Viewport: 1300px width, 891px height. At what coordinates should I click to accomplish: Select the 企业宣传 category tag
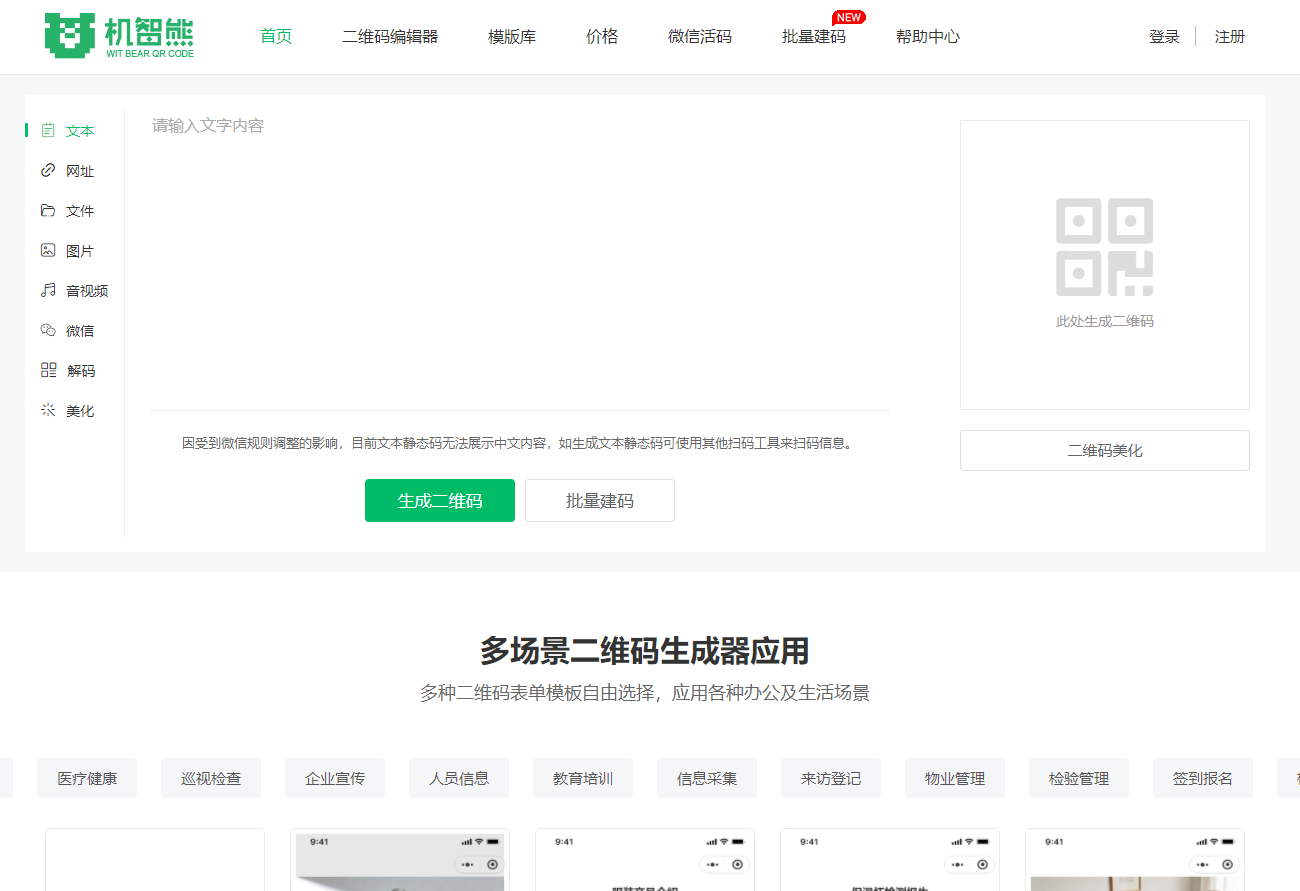[335, 778]
